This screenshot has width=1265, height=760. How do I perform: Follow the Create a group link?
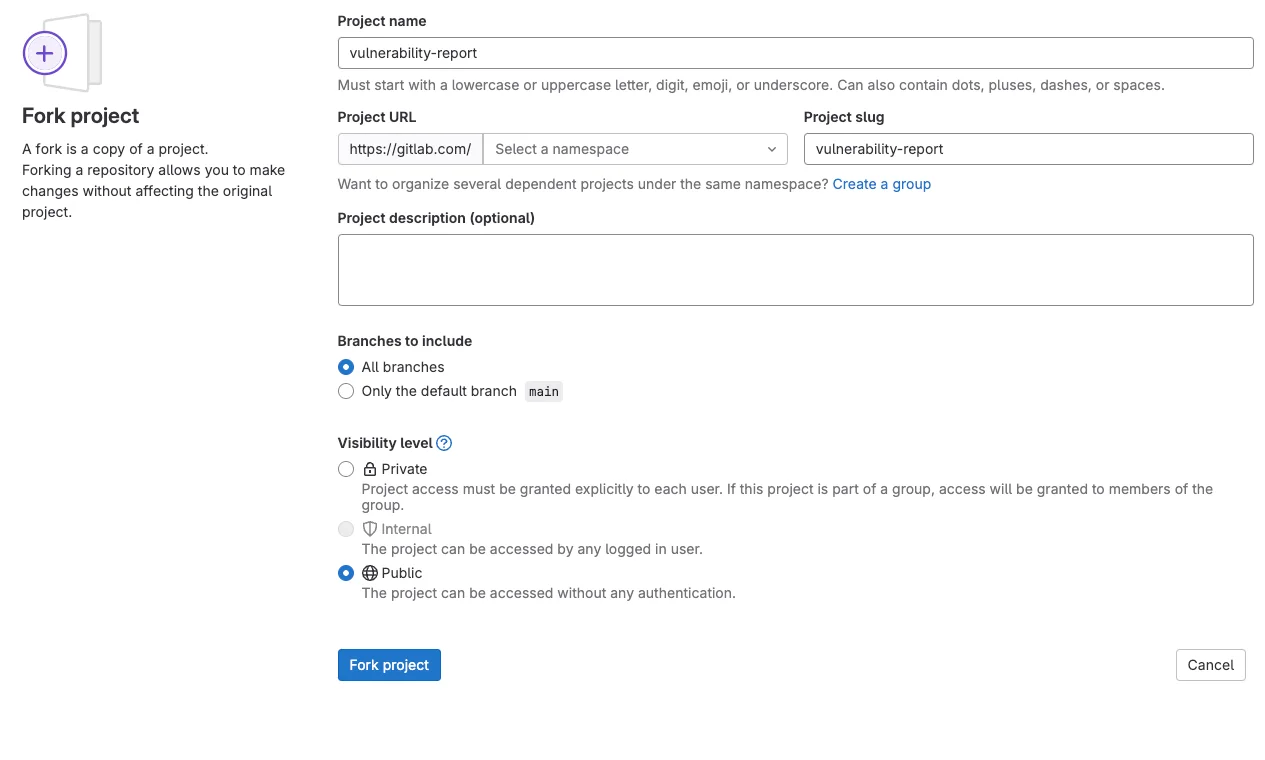click(881, 184)
